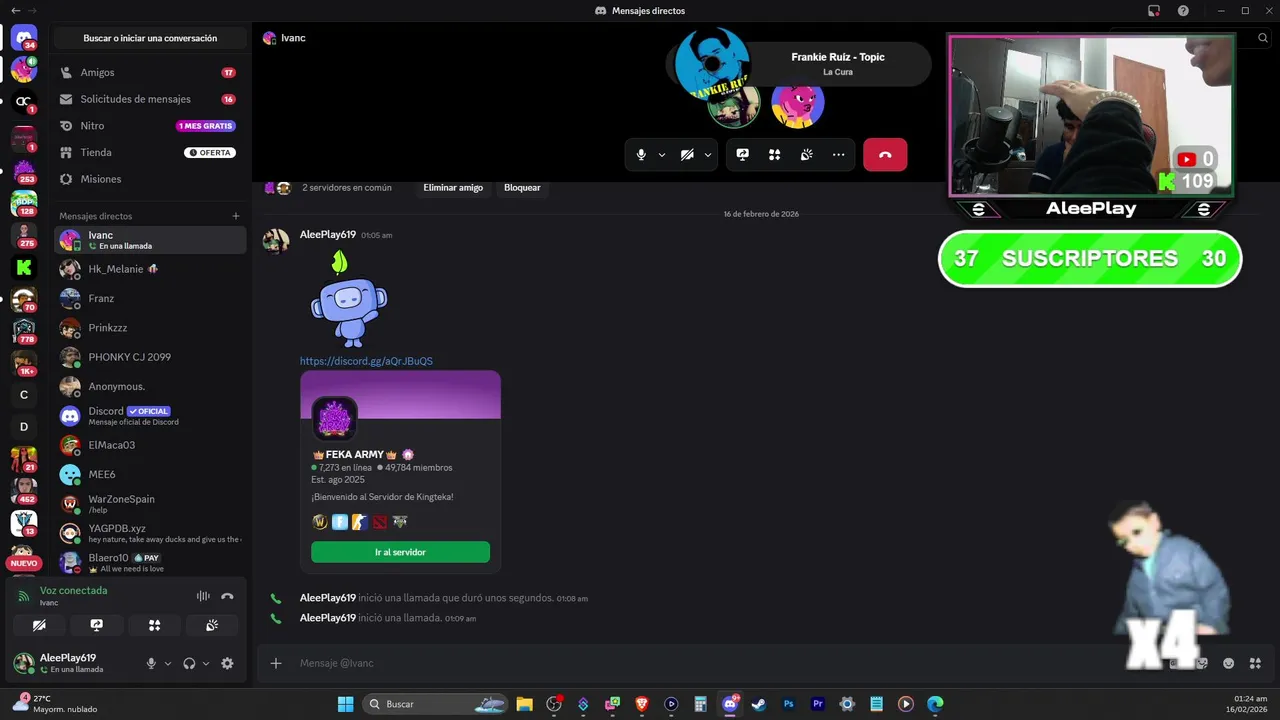Hang up the call with red button
Screen dimensions: 1280x720
click(885, 155)
